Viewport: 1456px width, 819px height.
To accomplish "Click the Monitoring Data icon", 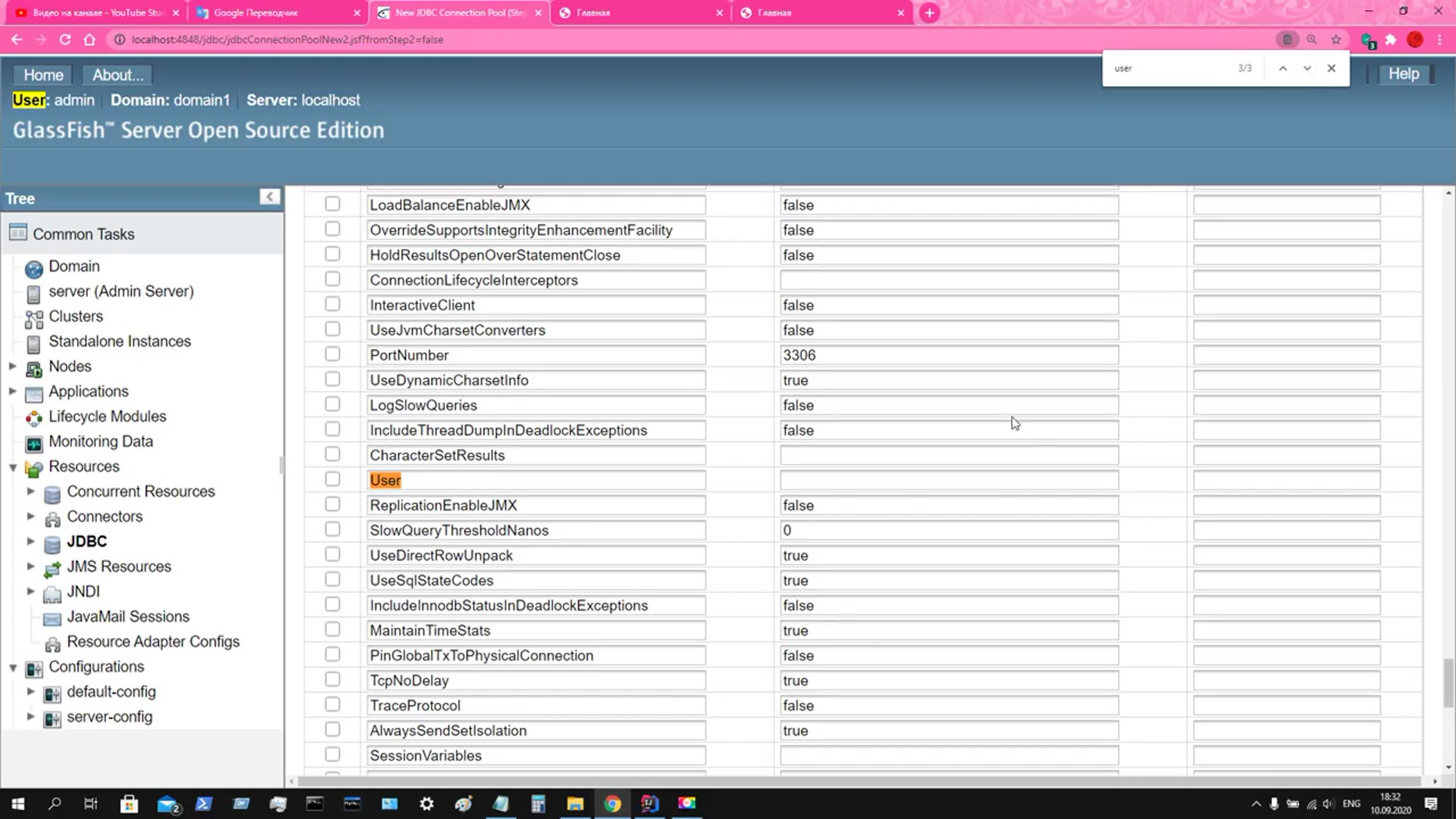I will point(34,444).
